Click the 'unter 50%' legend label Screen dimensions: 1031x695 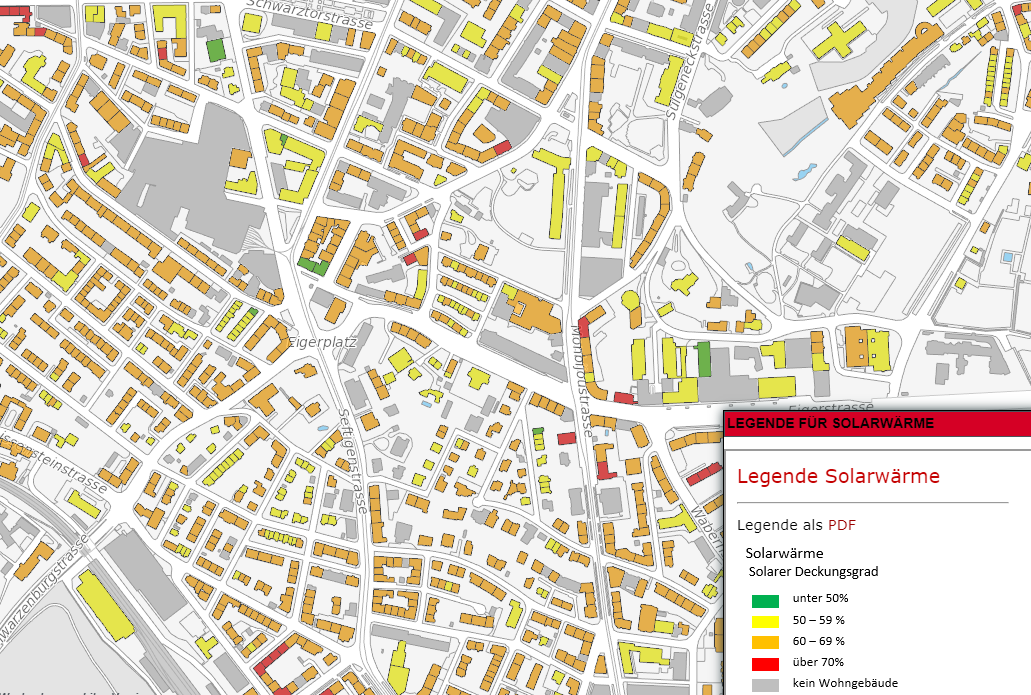(x=821, y=598)
